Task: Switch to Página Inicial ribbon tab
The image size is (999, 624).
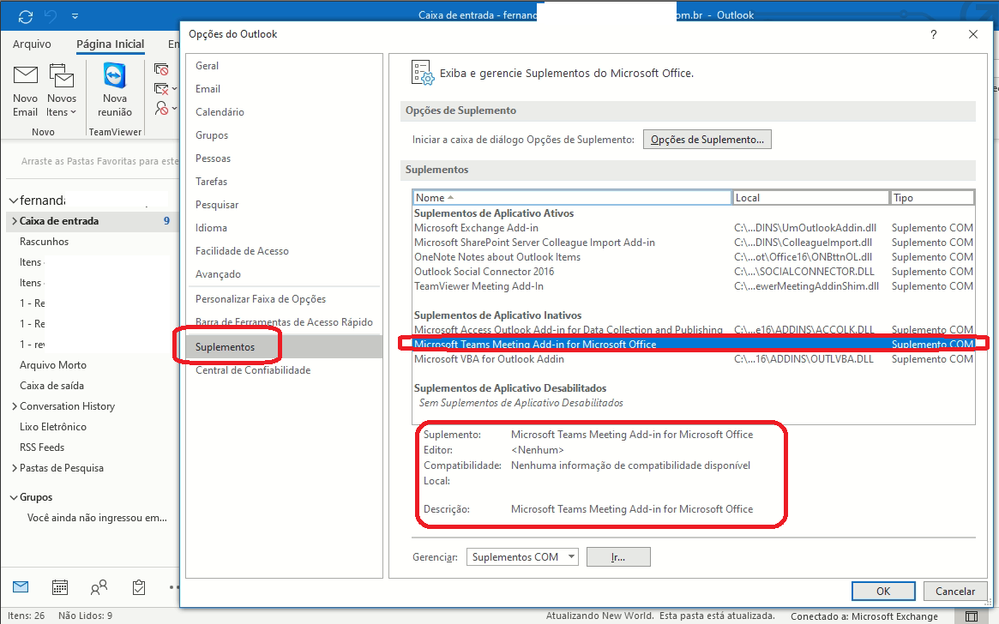Action: point(110,44)
